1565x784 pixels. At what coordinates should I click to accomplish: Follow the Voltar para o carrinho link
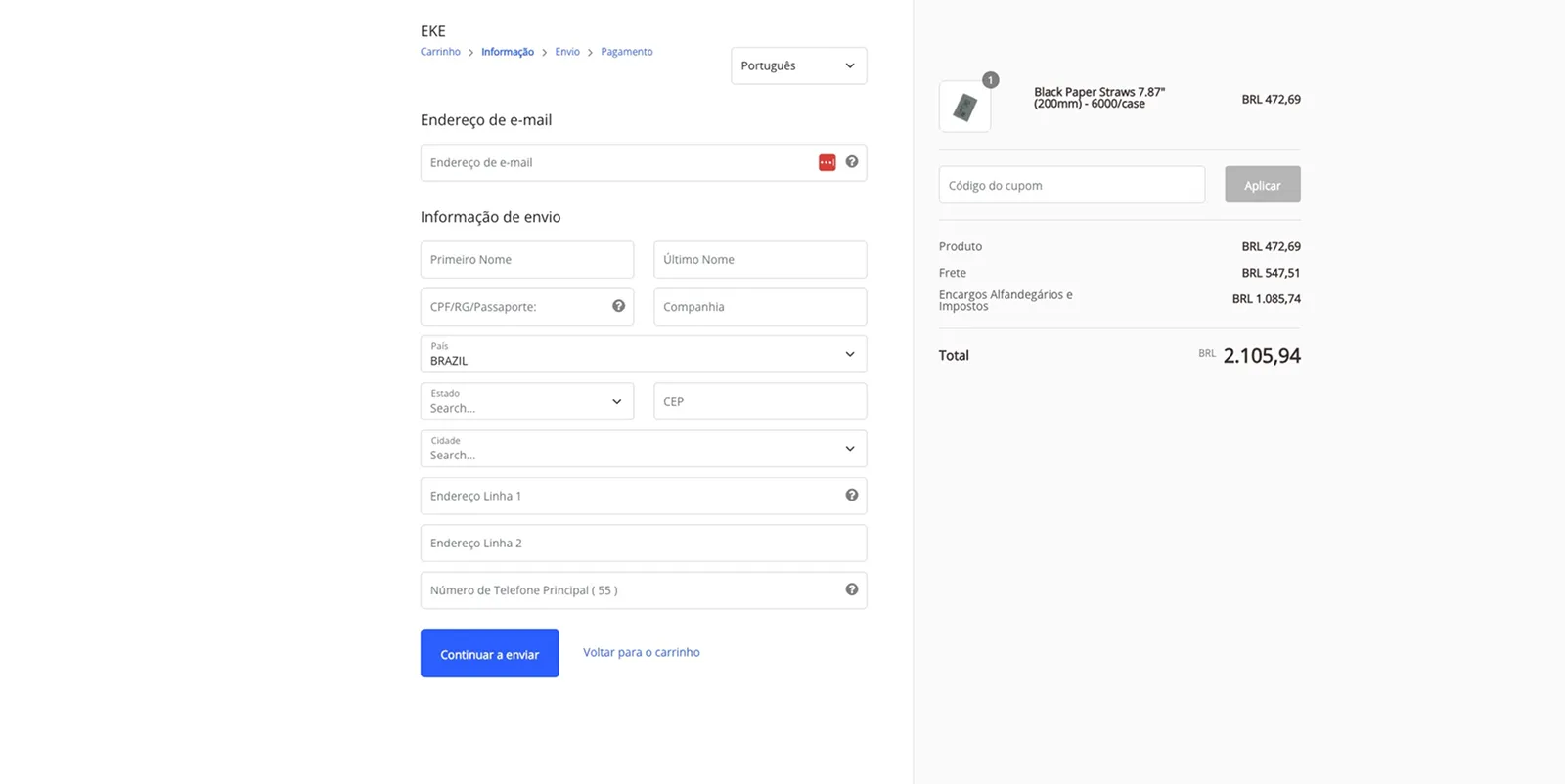click(x=642, y=652)
